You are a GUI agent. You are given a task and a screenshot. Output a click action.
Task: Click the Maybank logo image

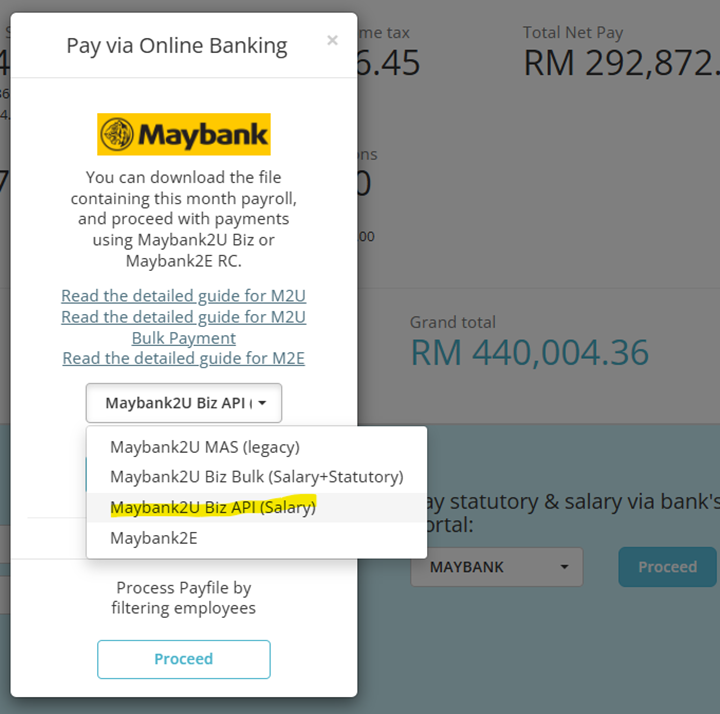click(x=184, y=134)
